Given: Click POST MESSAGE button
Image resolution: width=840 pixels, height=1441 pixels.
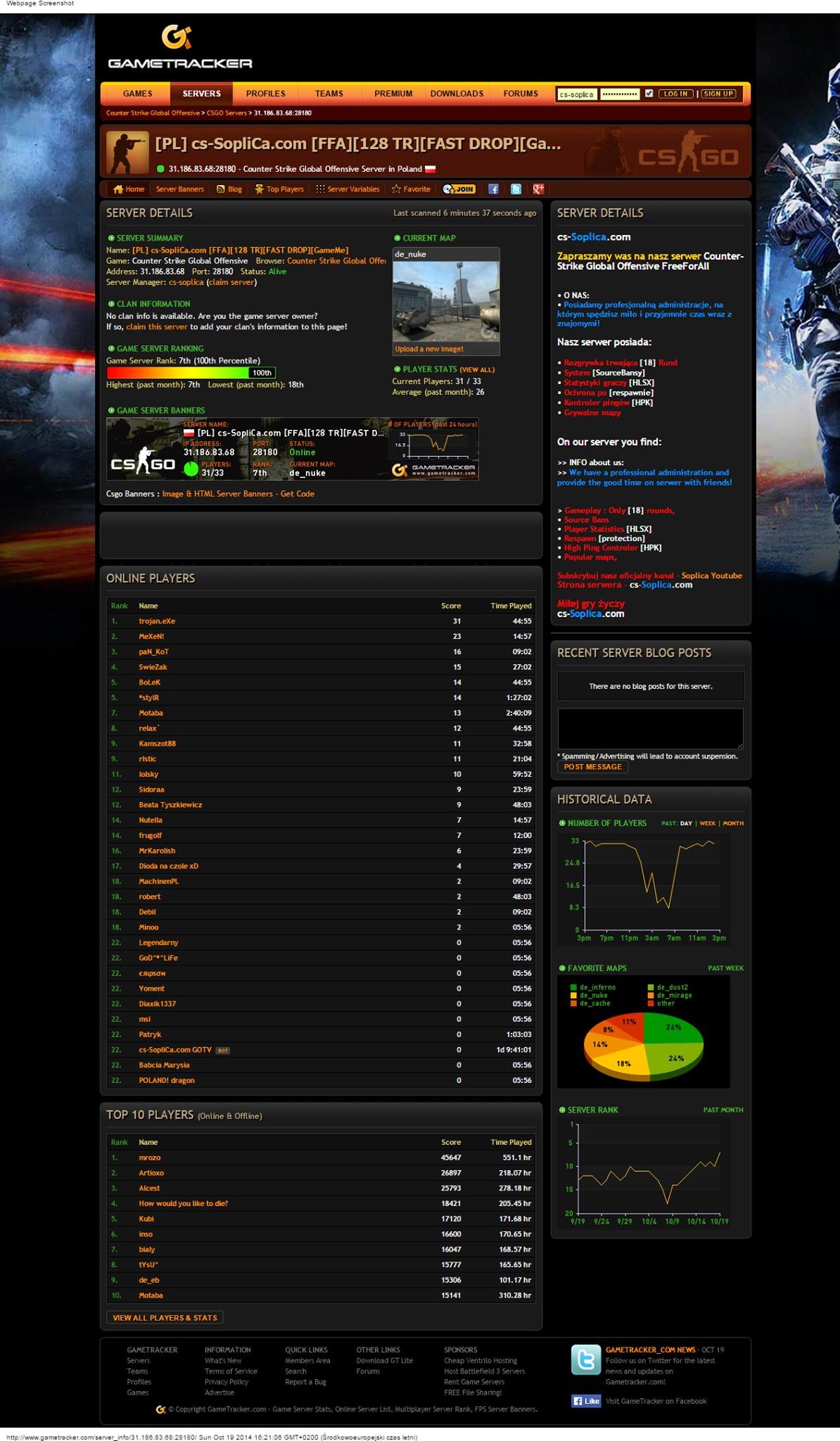Looking at the screenshot, I should [x=592, y=767].
